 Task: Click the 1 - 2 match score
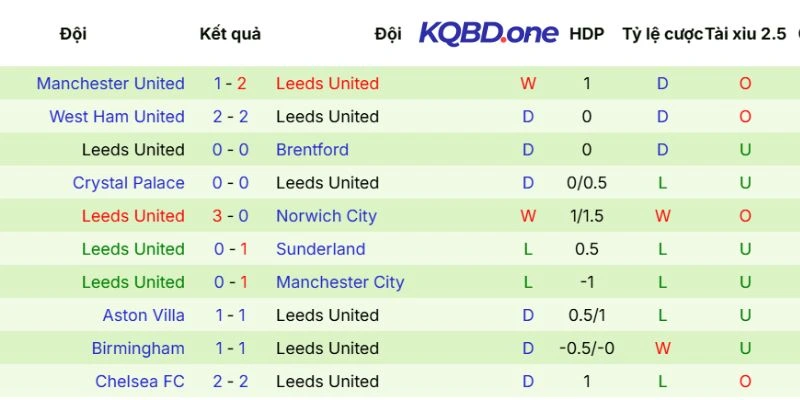[x=230, y=84]
